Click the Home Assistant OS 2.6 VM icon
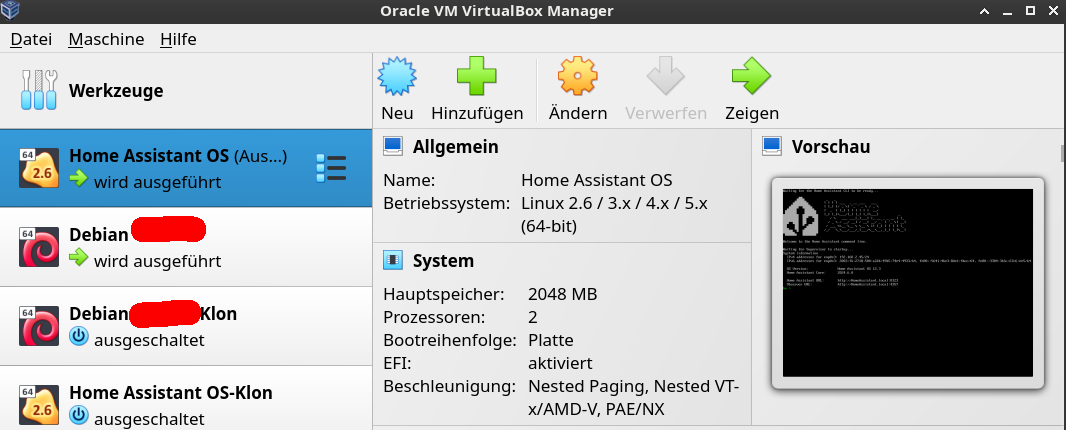 [38, 167]
